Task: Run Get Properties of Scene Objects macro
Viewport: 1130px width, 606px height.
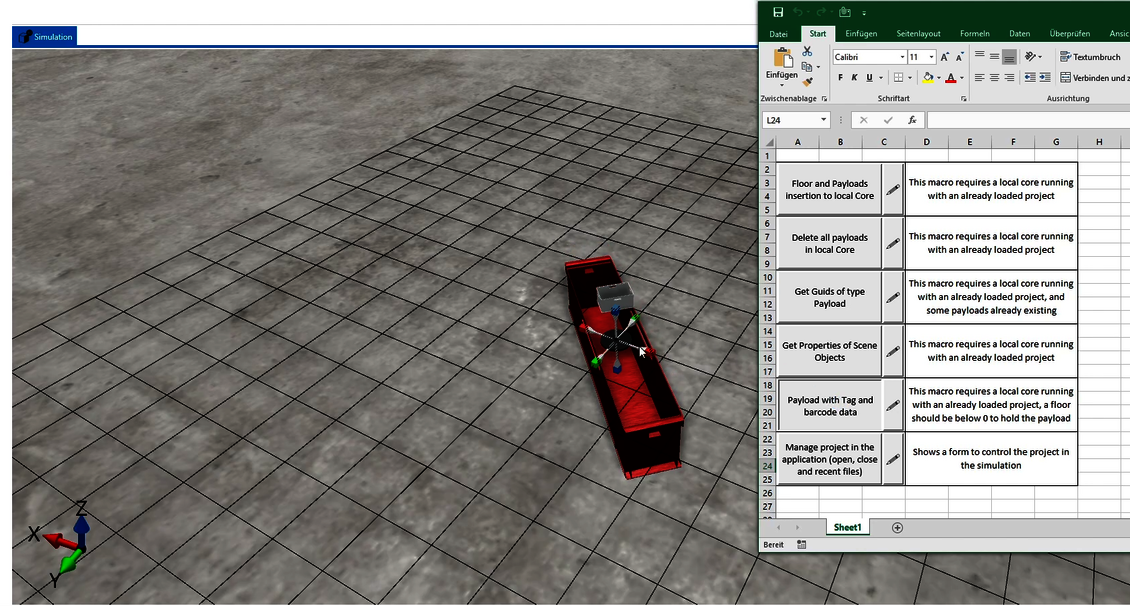Action: (829, 351)
